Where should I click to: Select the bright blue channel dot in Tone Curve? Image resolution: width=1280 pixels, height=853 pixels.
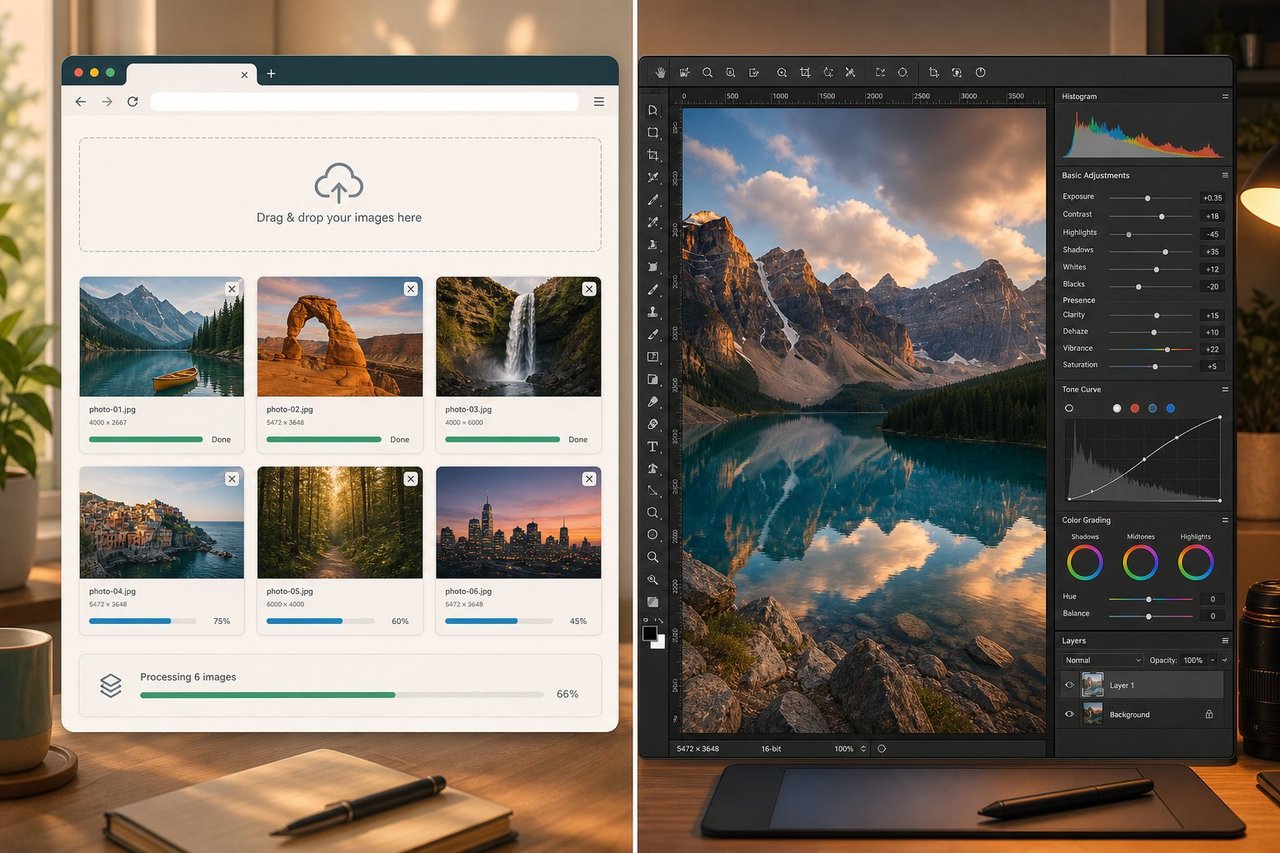[1170, 408]
